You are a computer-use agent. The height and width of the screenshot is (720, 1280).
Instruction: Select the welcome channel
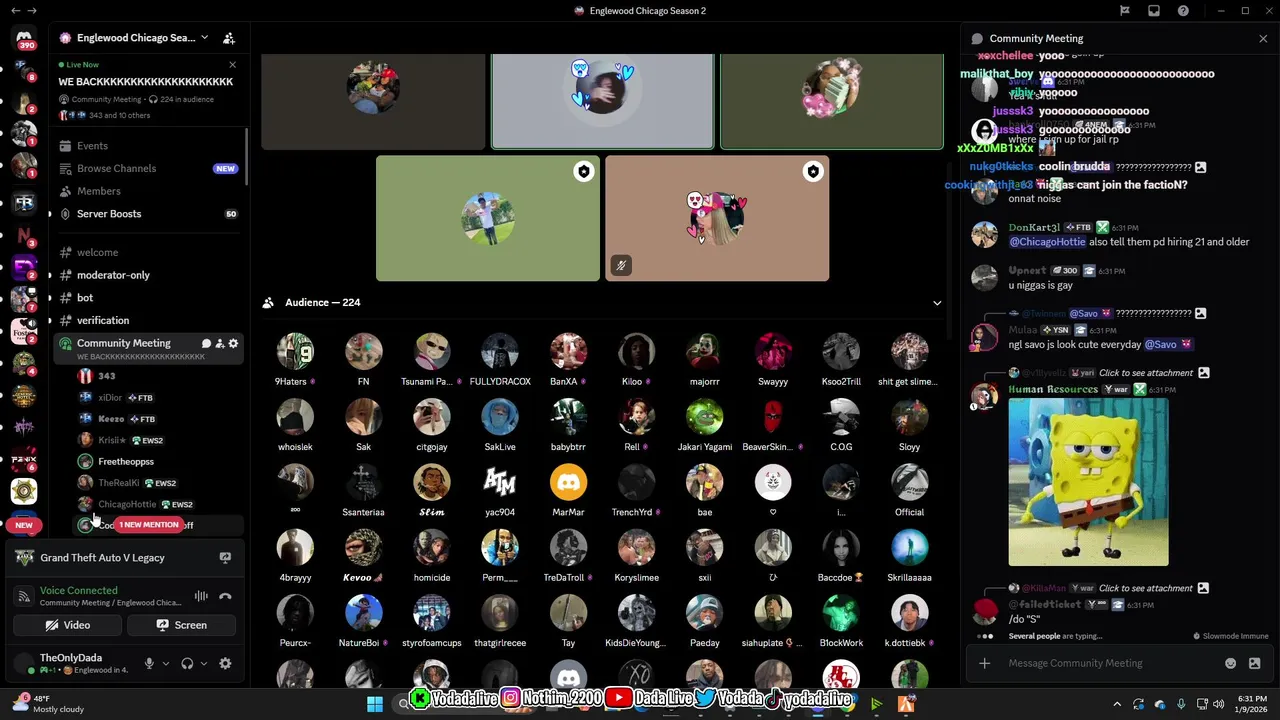(x=147, y=252)
